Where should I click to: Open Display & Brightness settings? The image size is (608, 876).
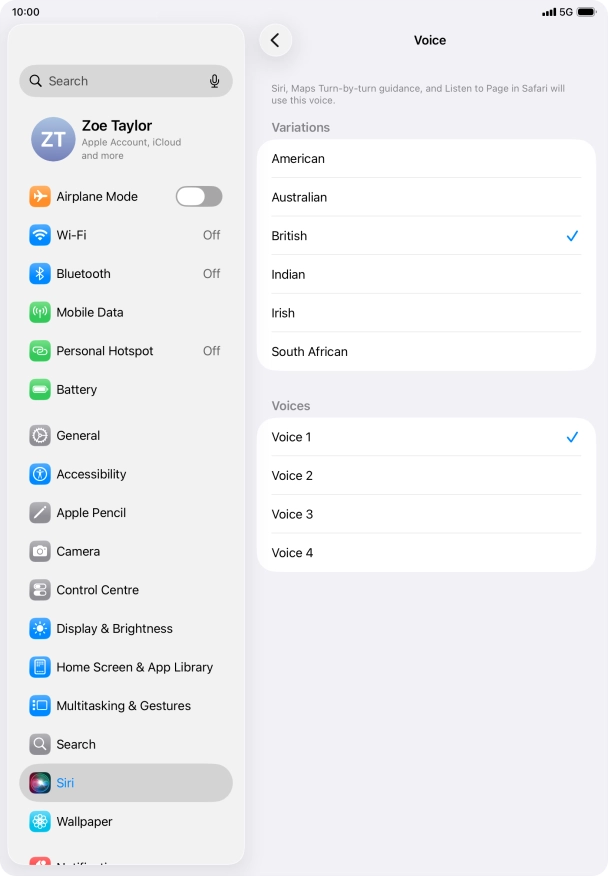click(126, 629)
